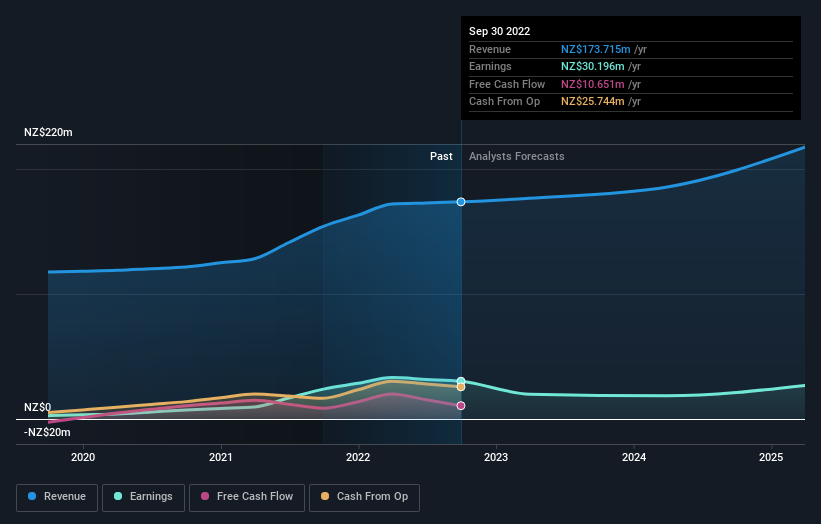Click the Revenue row label in tooltip

click(x=490, y=49)
